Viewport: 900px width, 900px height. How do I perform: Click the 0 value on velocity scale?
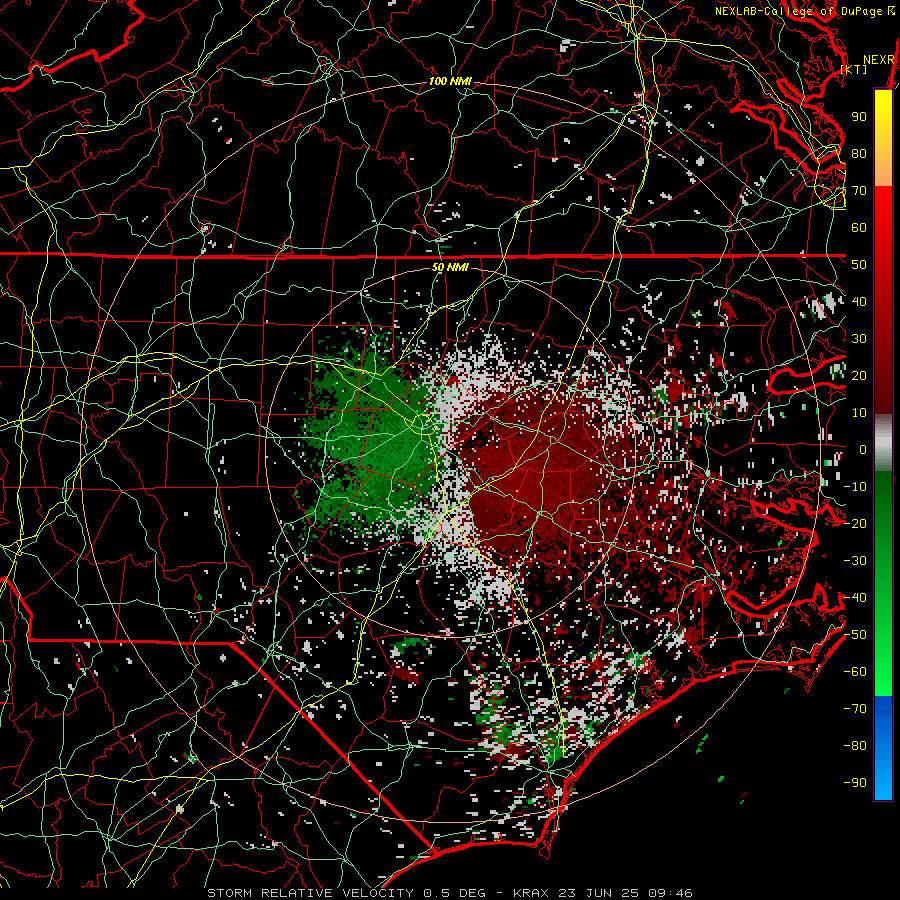(x=863, y=449)
